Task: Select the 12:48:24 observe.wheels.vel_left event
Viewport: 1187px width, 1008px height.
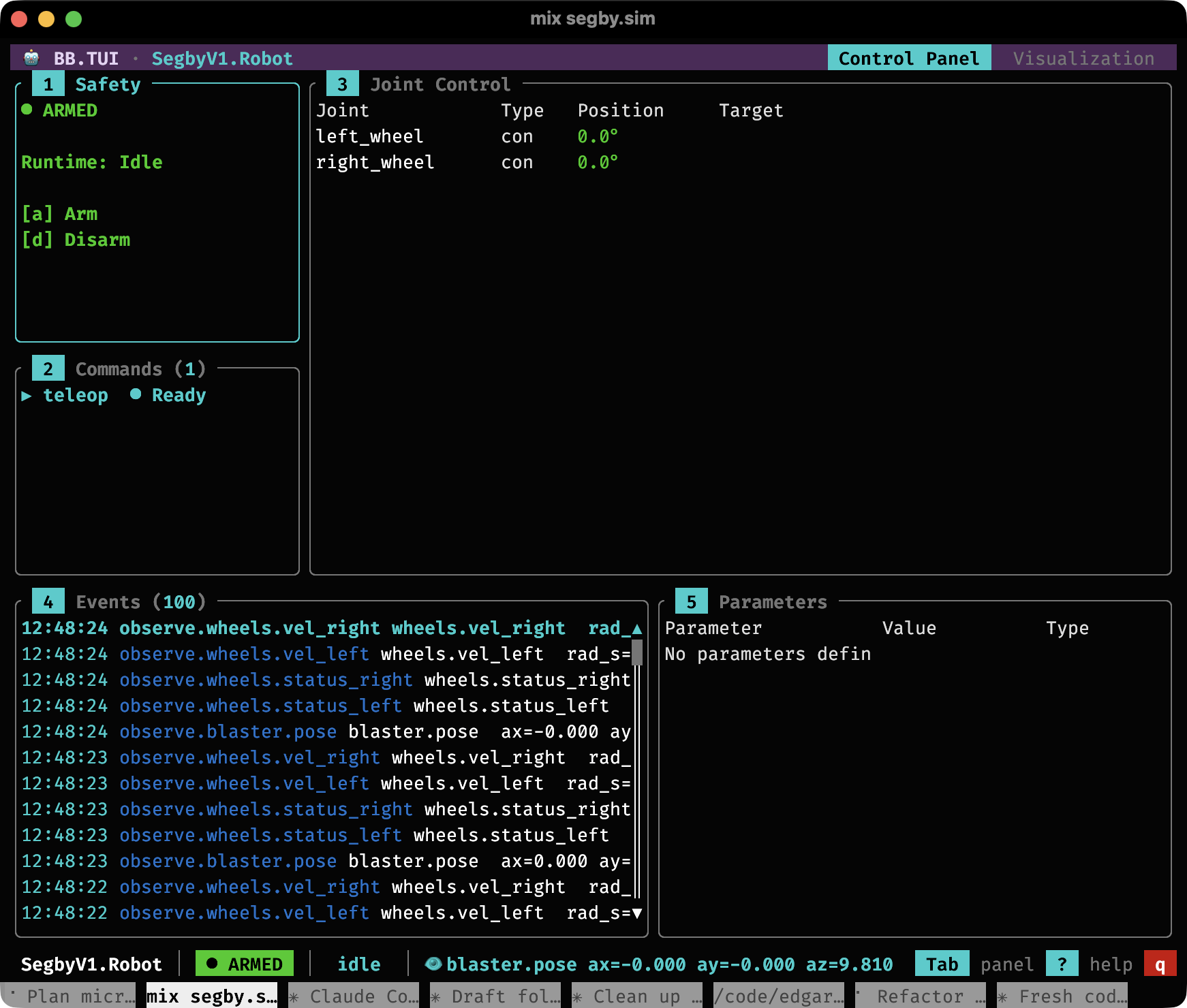Action: point(326,654)
